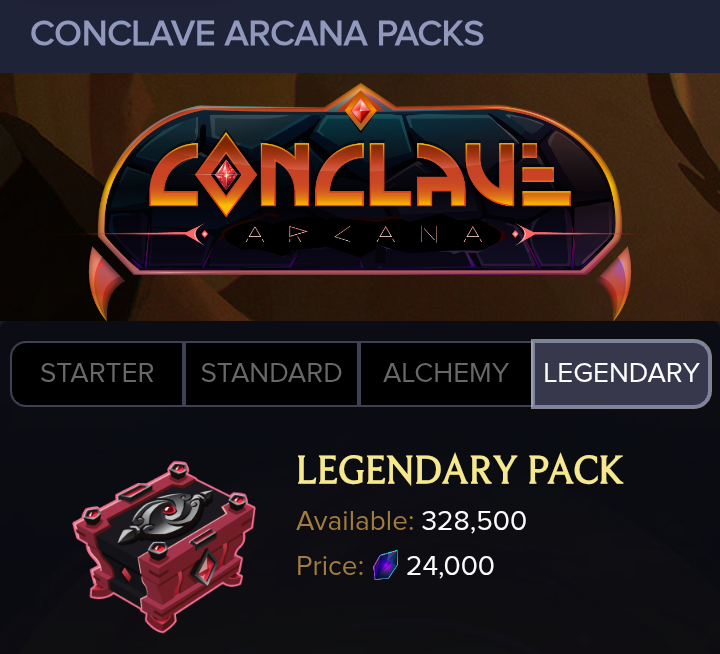720x654 pixels.
Task: Select the Alchemy tab
Action: point(446,373)
